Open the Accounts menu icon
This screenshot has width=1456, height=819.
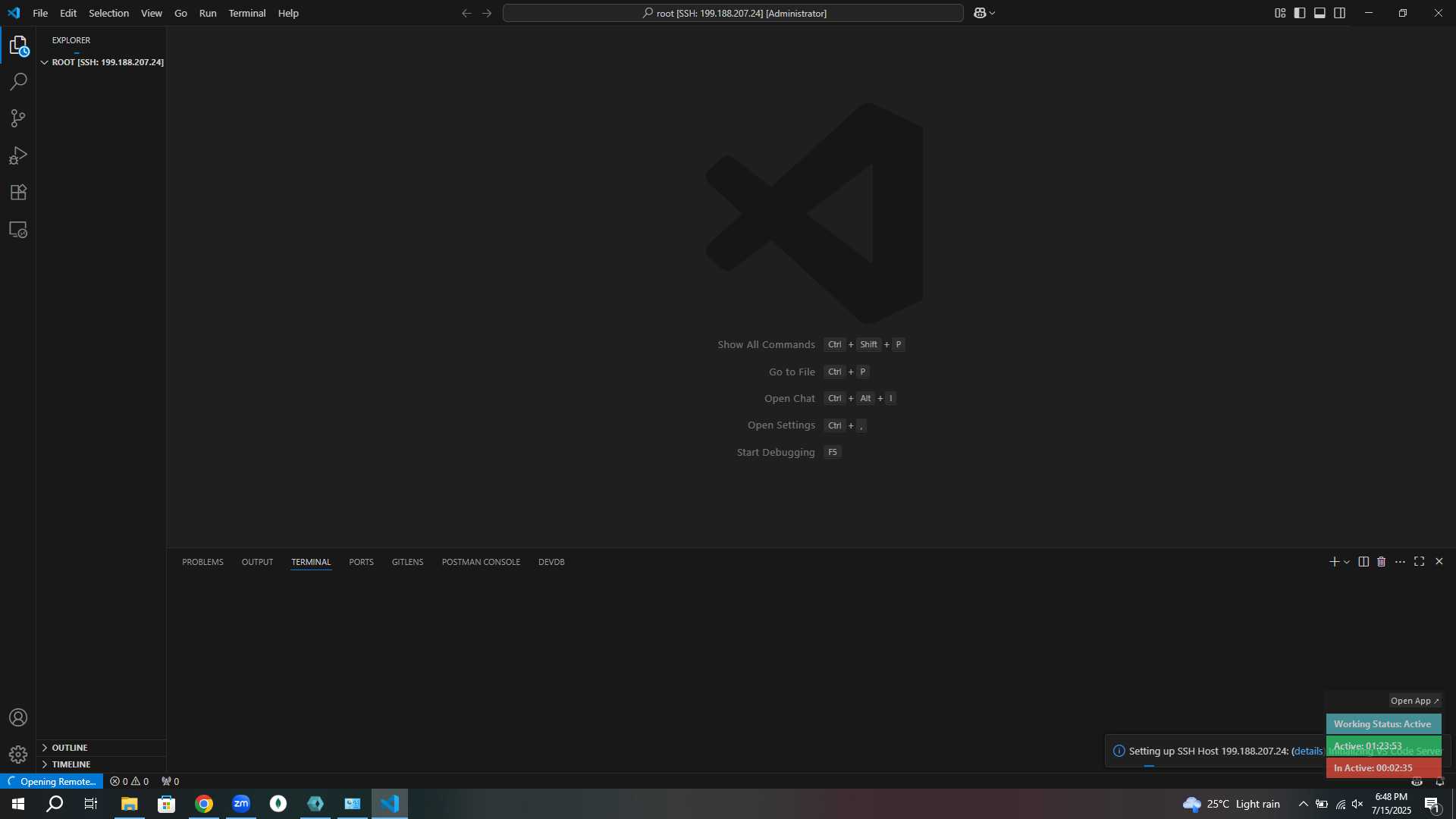pos(18,717)
